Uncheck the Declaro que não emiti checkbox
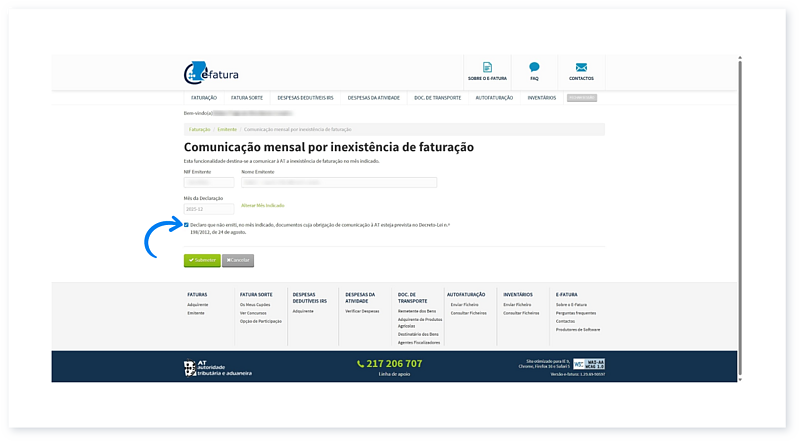 (186, 225)
